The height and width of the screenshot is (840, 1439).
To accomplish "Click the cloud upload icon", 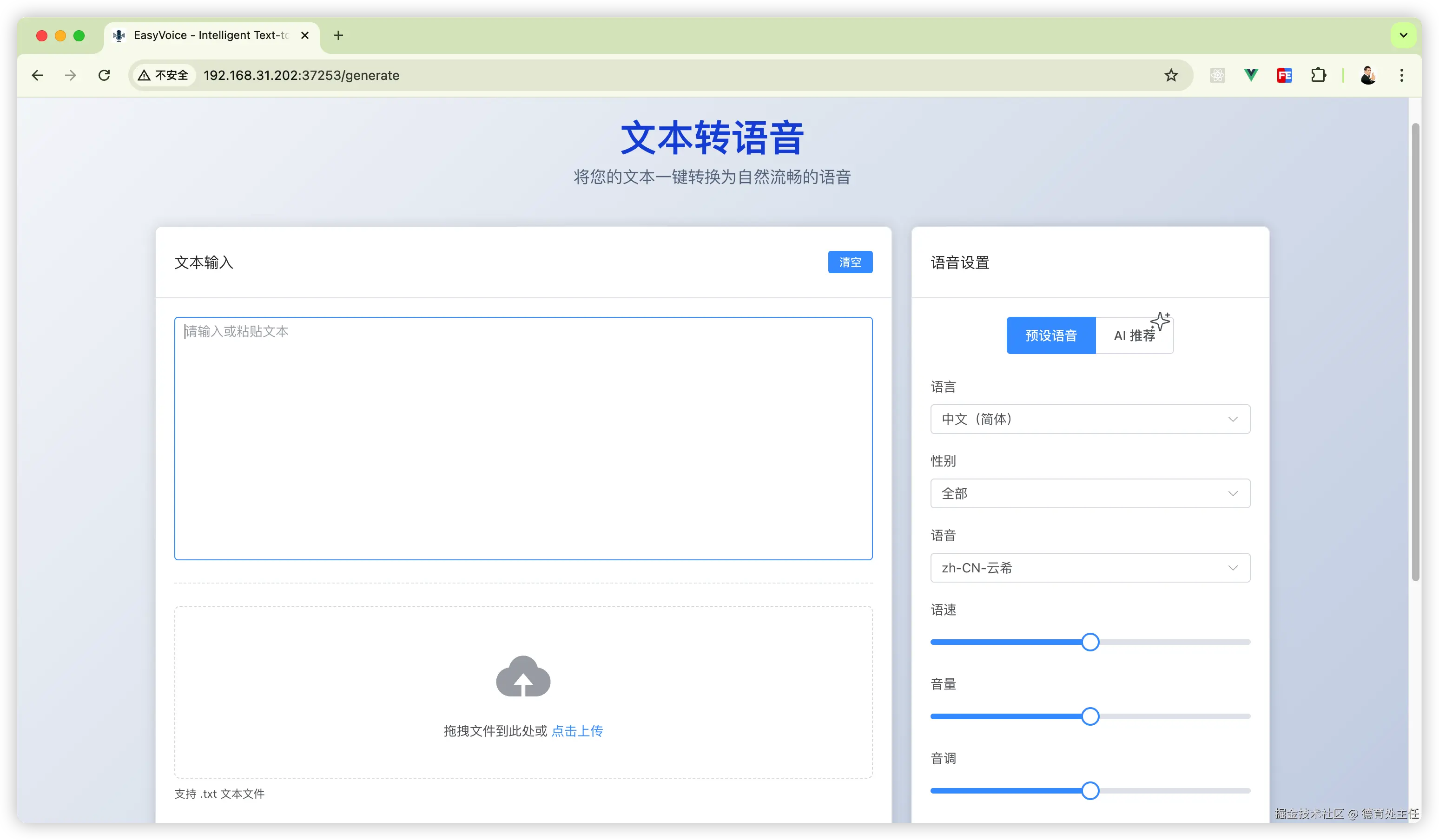I will click(523, 677).
